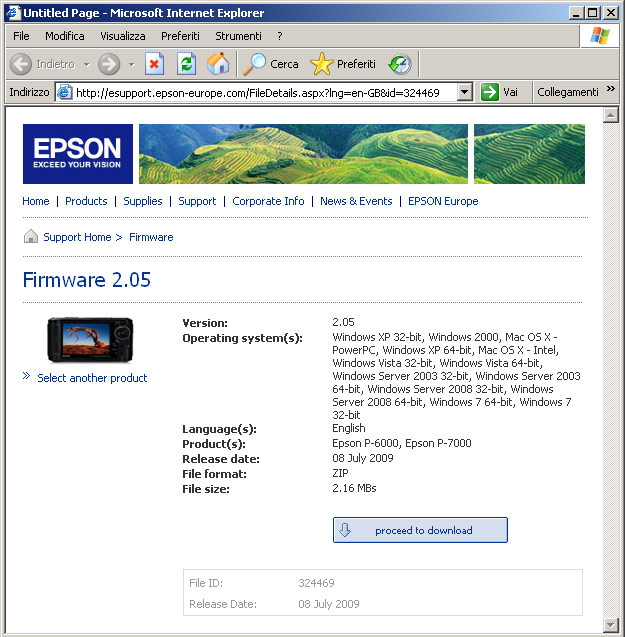The image size is (625, 637).
Task: Click the page icon in address bar
Action: click(65, 92)
